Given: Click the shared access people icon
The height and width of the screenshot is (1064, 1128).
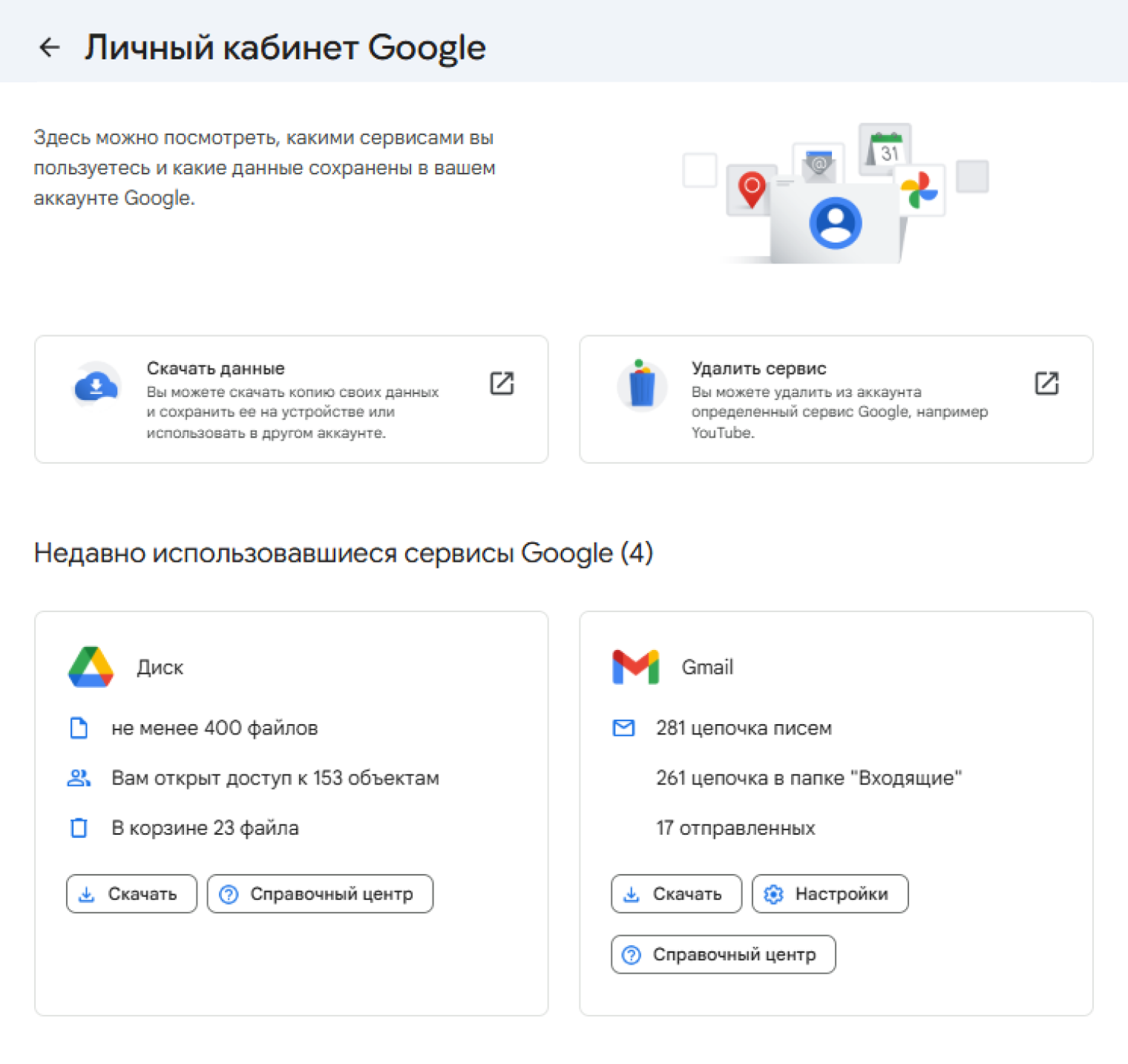Looking at the screenshot, I should pos(79,778).
